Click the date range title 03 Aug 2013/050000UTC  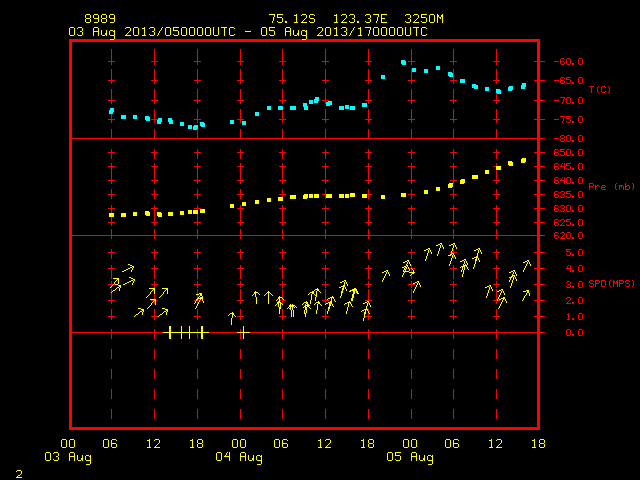(x=152, y=32)
